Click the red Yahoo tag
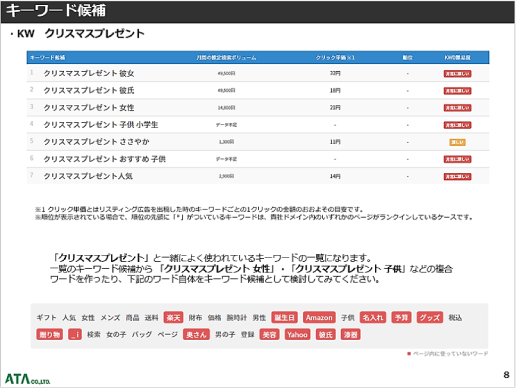This screenshot has height=388, width=516. click(297, 335)
